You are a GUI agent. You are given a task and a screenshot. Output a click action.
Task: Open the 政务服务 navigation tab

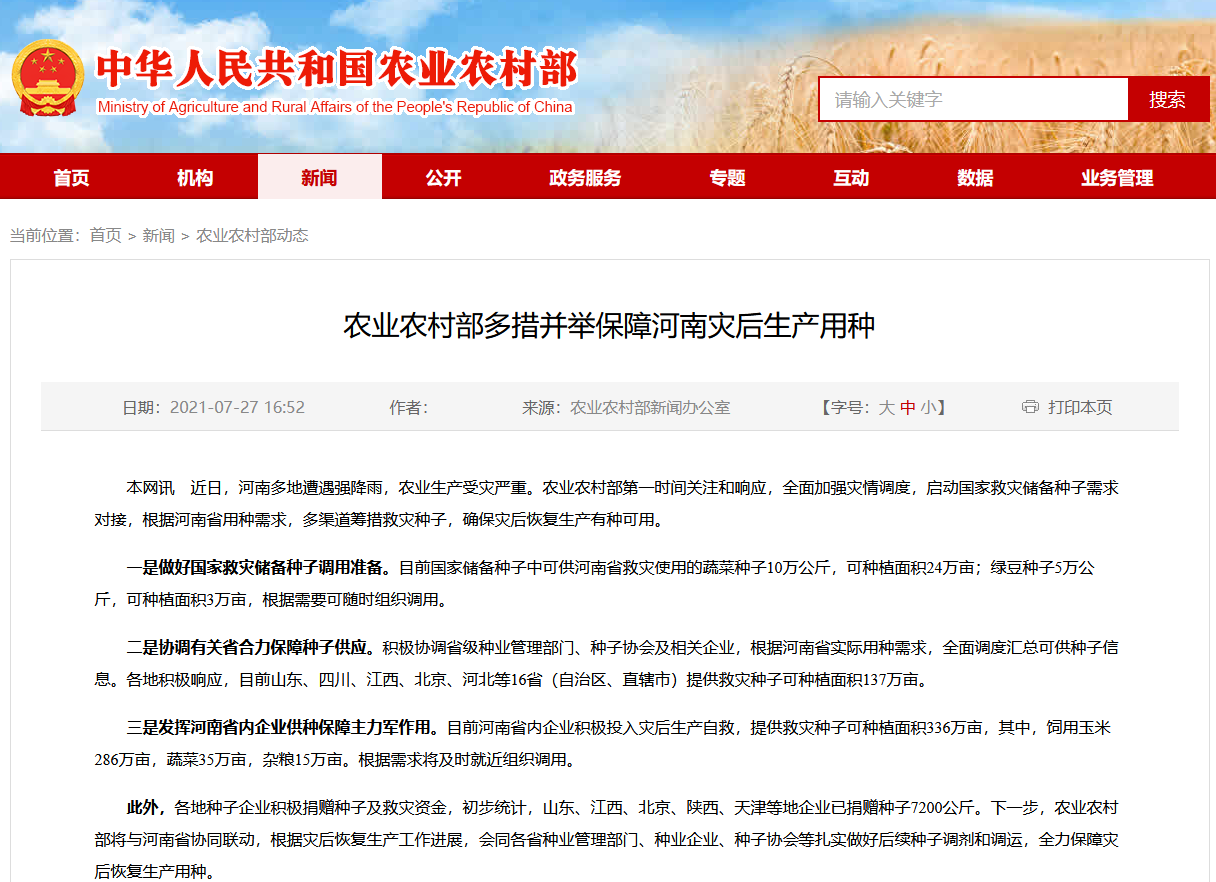[585, 177]
